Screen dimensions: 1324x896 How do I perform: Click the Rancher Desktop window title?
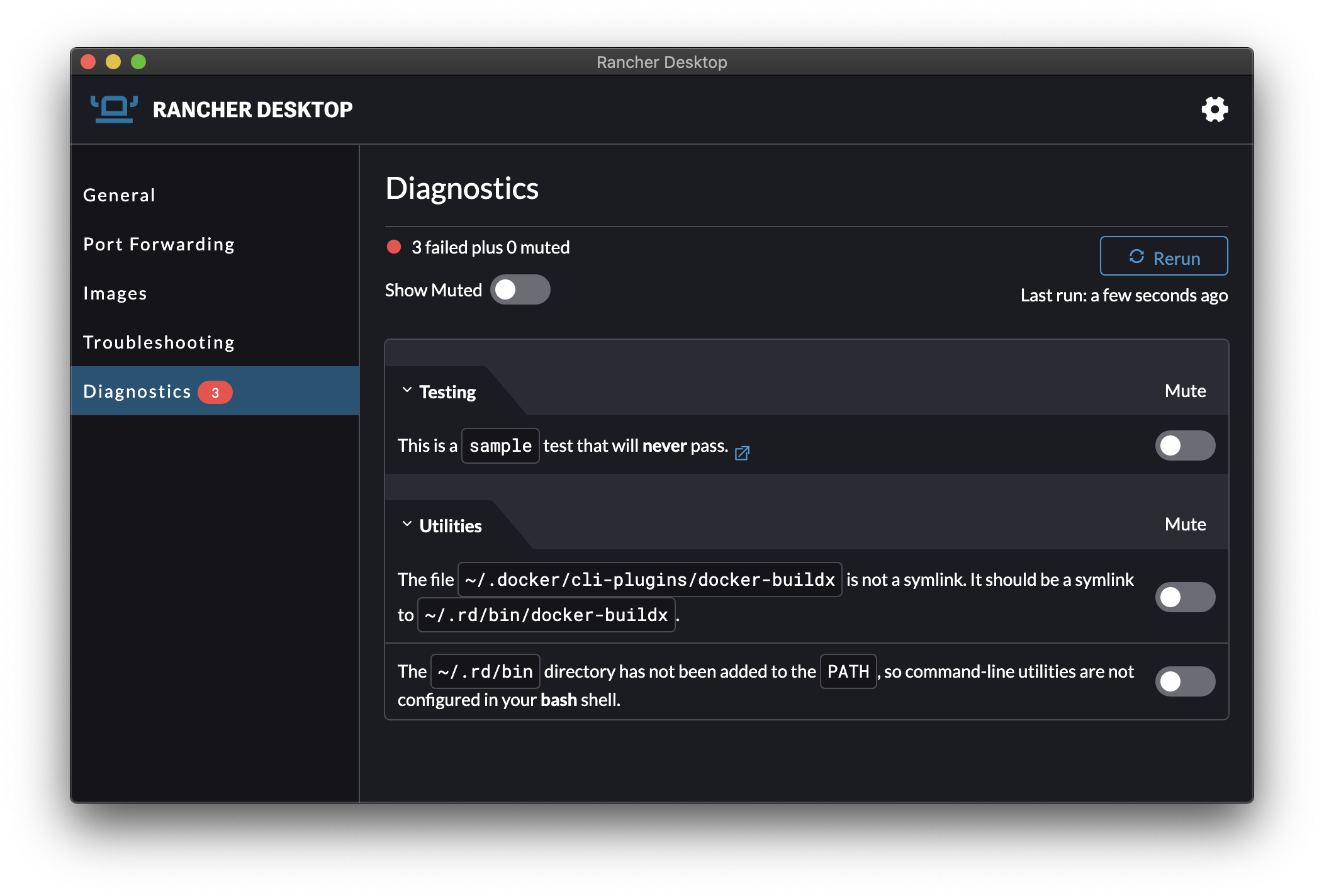tap(661, 62)
